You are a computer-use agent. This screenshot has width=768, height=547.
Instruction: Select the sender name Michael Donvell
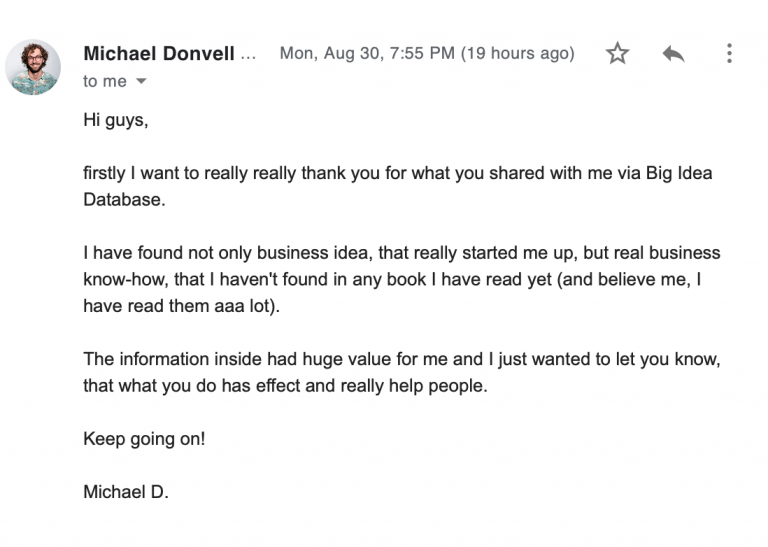[x=159, y=53]
